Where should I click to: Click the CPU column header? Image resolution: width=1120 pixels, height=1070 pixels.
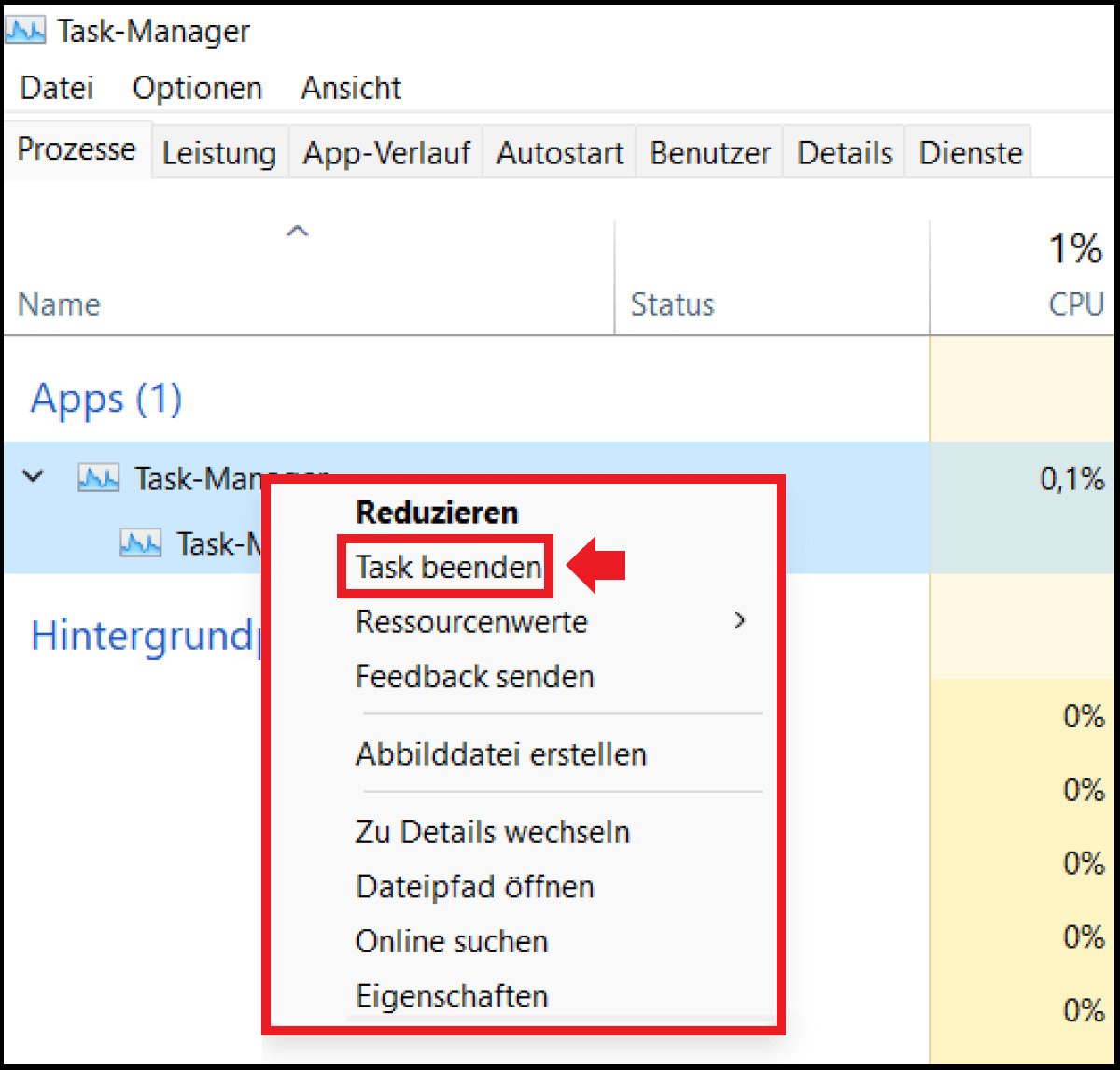tap(1075, 304)
